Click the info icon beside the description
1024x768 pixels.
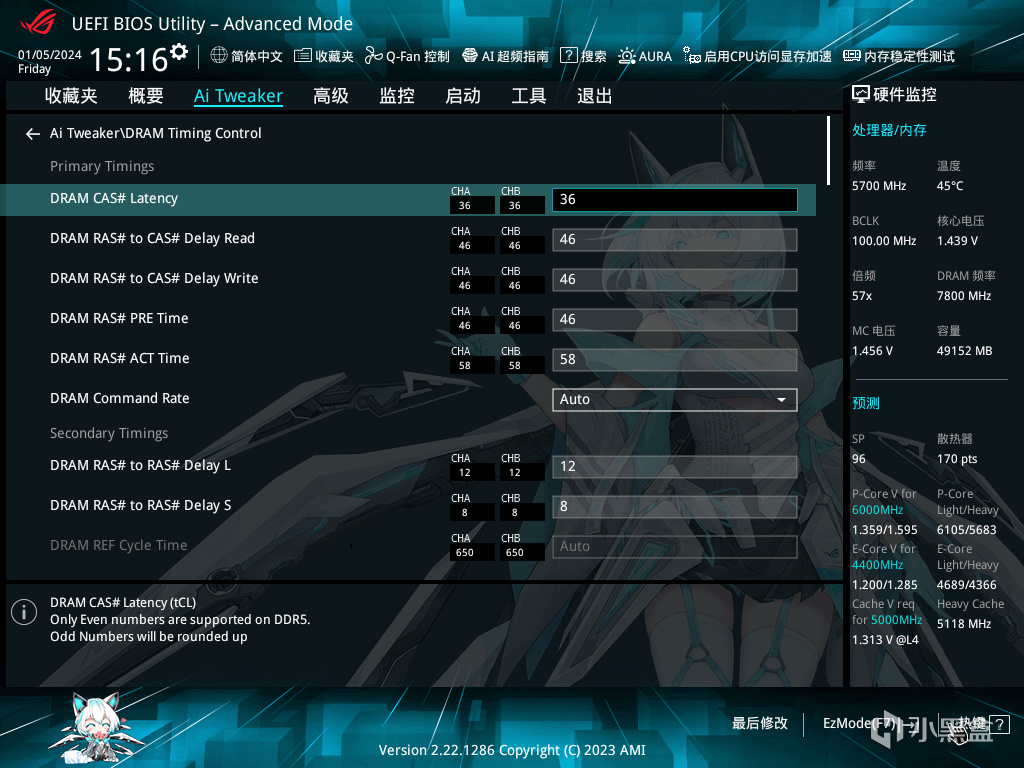[x=24, y=612]
